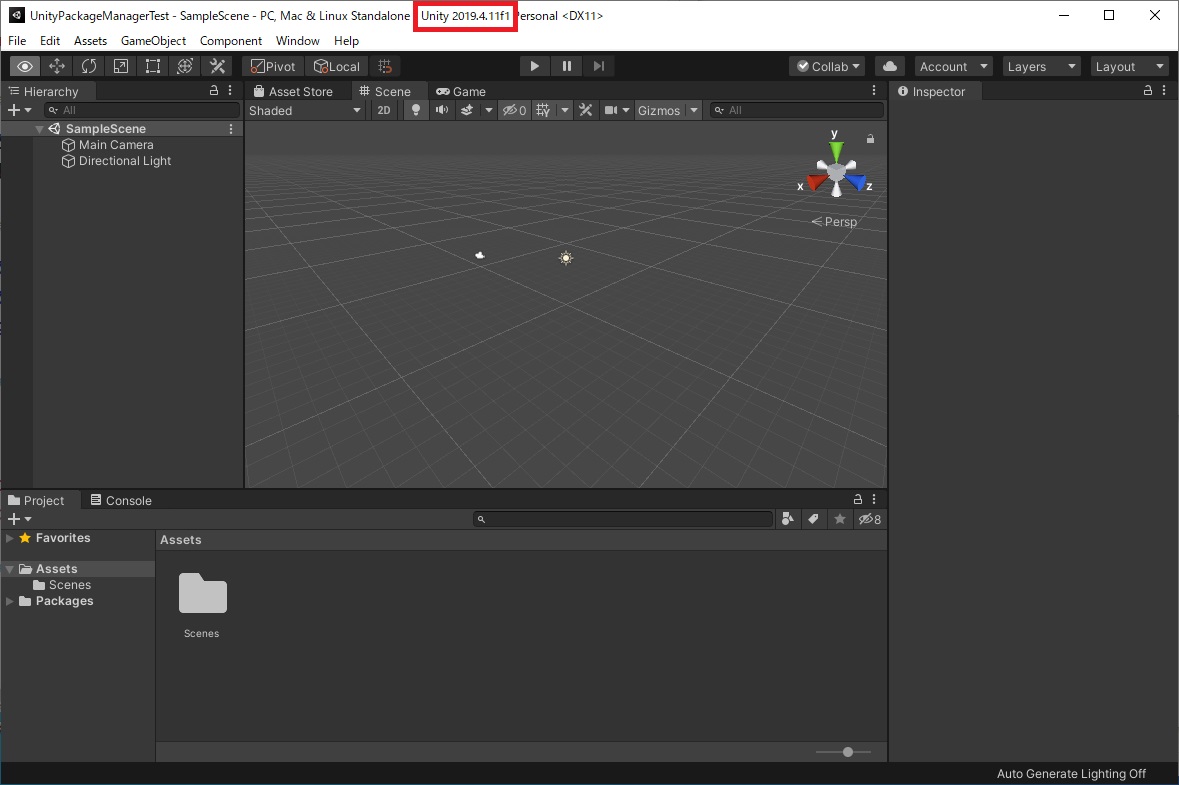This screenshot has height=785, width=1179.
Task: Open custom editor tools icon
Action: pos(217,66)
